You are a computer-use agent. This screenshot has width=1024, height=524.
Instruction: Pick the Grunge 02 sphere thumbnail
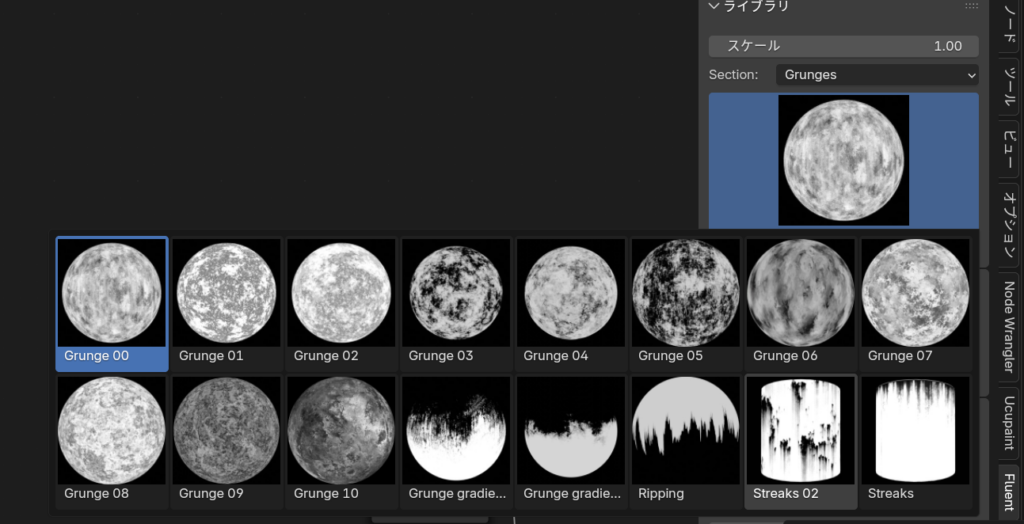pyautogui.click(x=341, y=293)
